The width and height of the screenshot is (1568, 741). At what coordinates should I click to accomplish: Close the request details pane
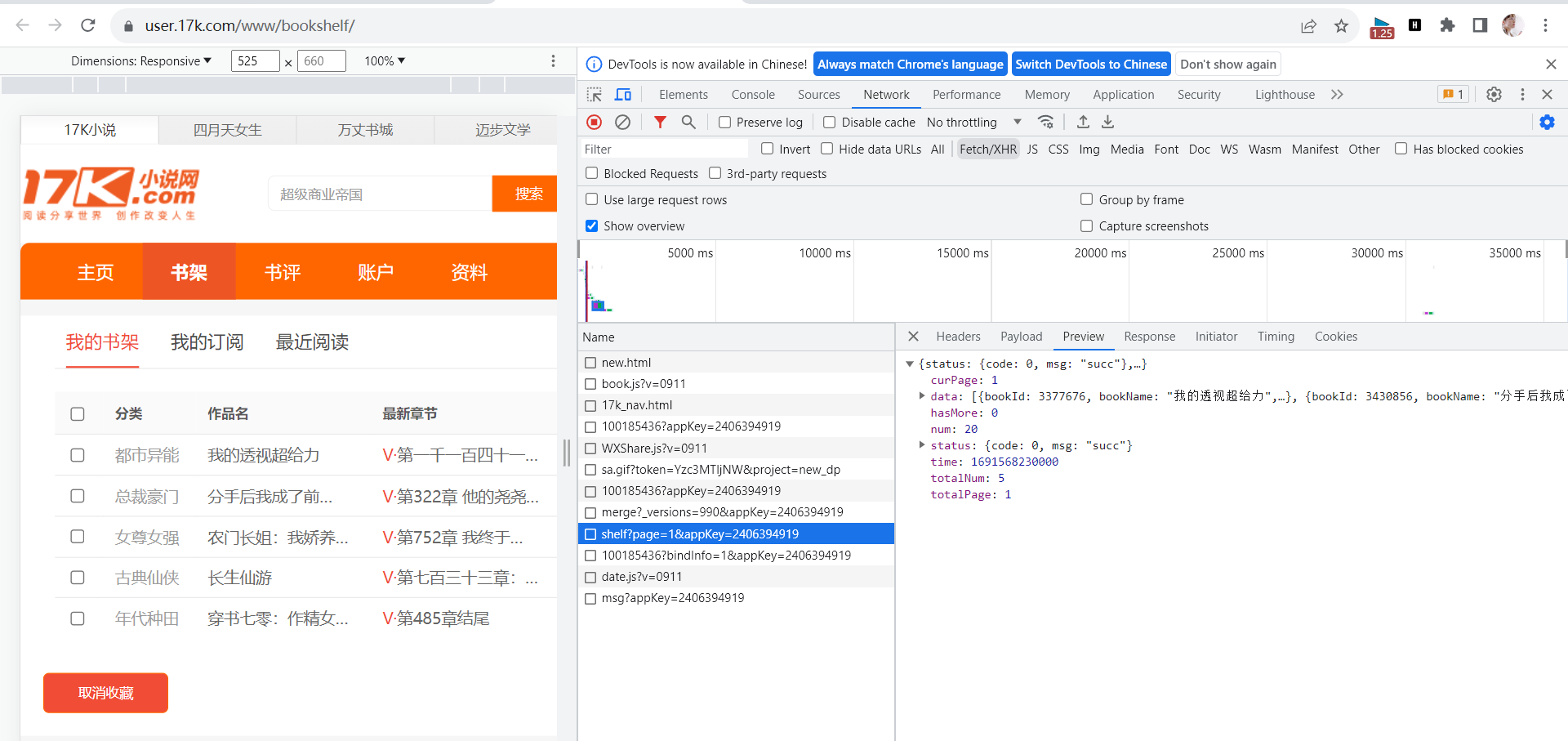pos(914,337)
